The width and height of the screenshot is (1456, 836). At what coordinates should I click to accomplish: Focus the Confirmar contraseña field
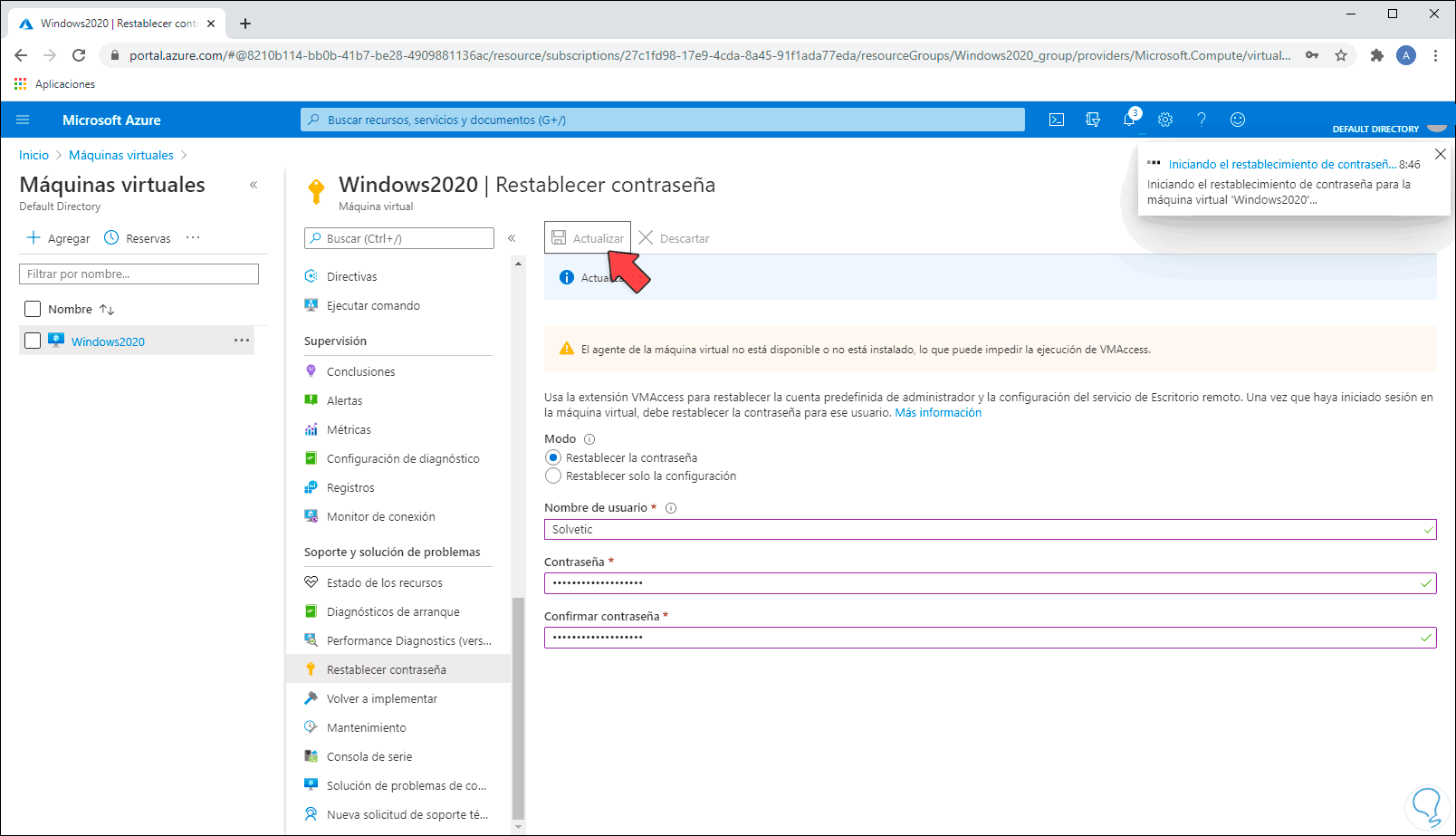tap(991, 638)
